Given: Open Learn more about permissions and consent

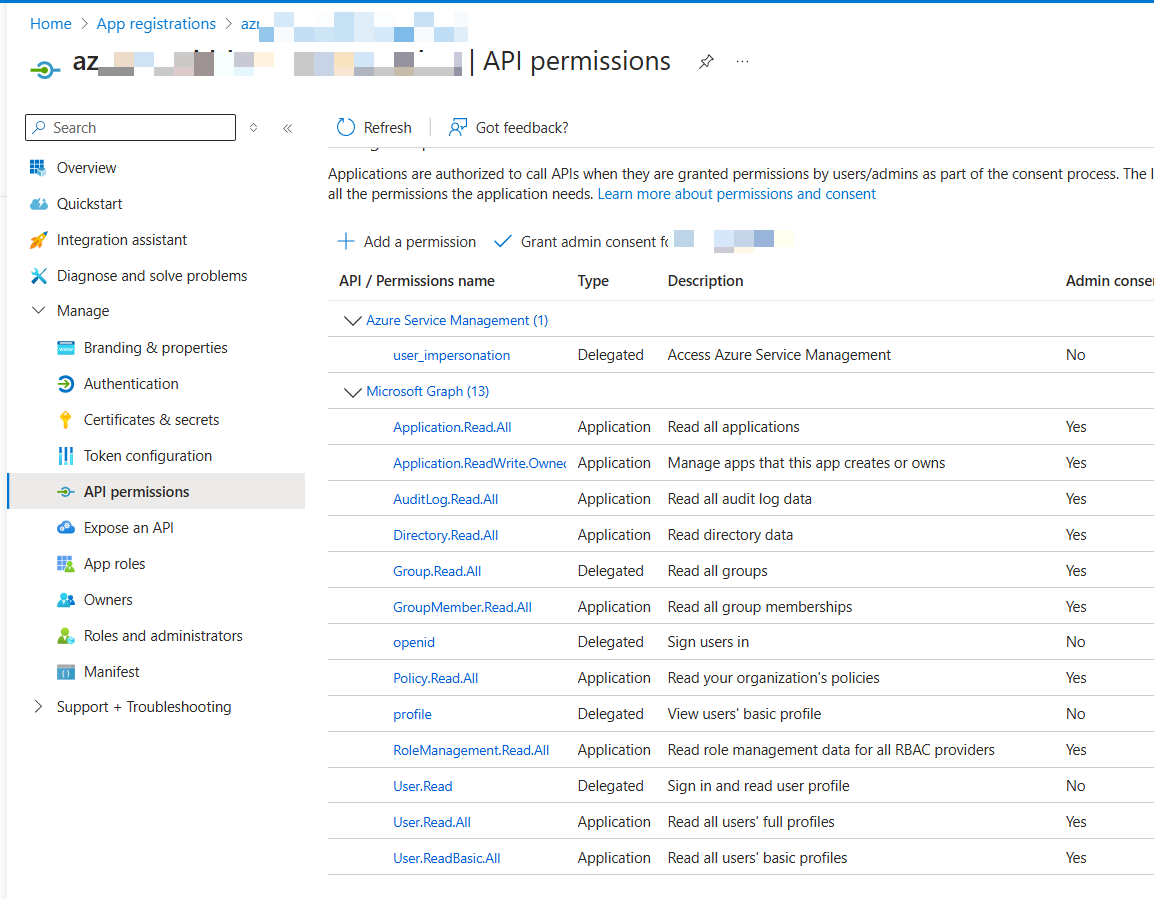Looking at the screenshot, I should (736, 193).
